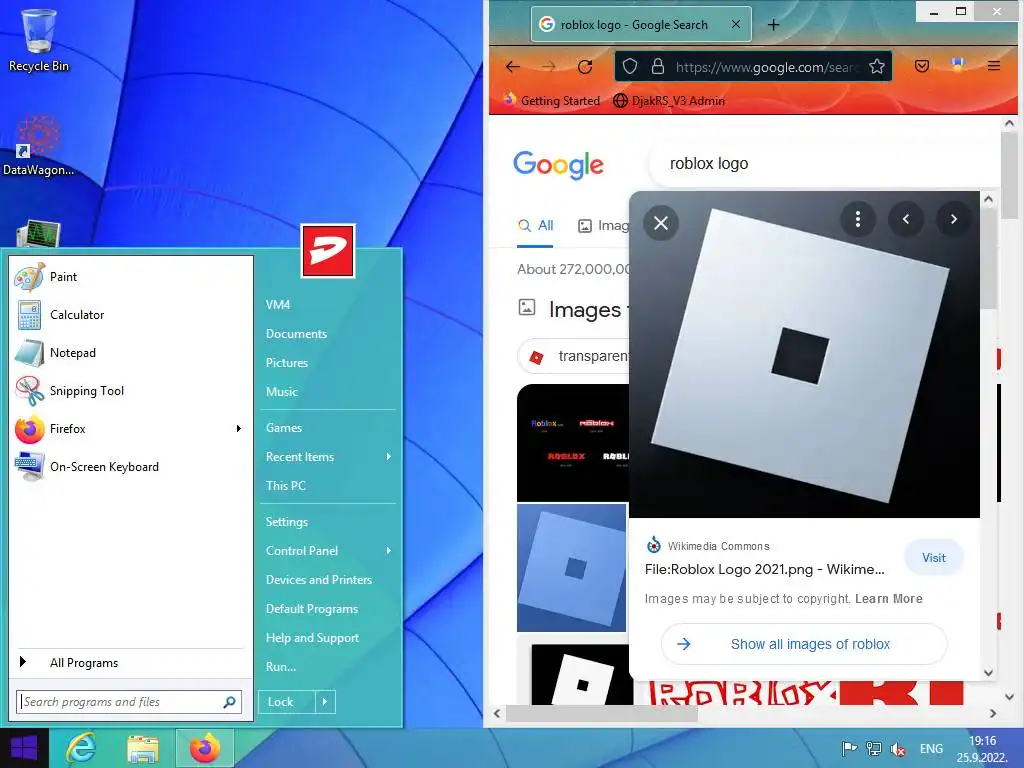Click the tracking protection shield icon

[x=630, y=67]
